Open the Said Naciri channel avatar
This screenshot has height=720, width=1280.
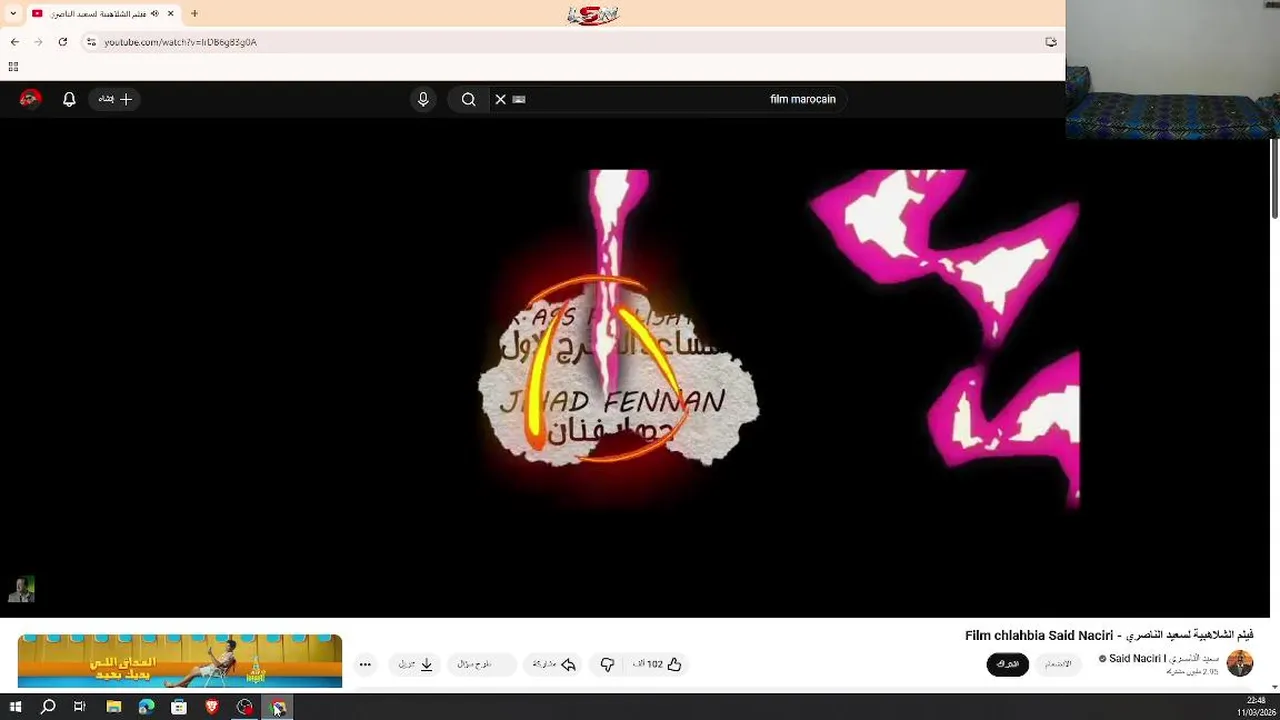pyautogui.click(x=1240, y=663)
